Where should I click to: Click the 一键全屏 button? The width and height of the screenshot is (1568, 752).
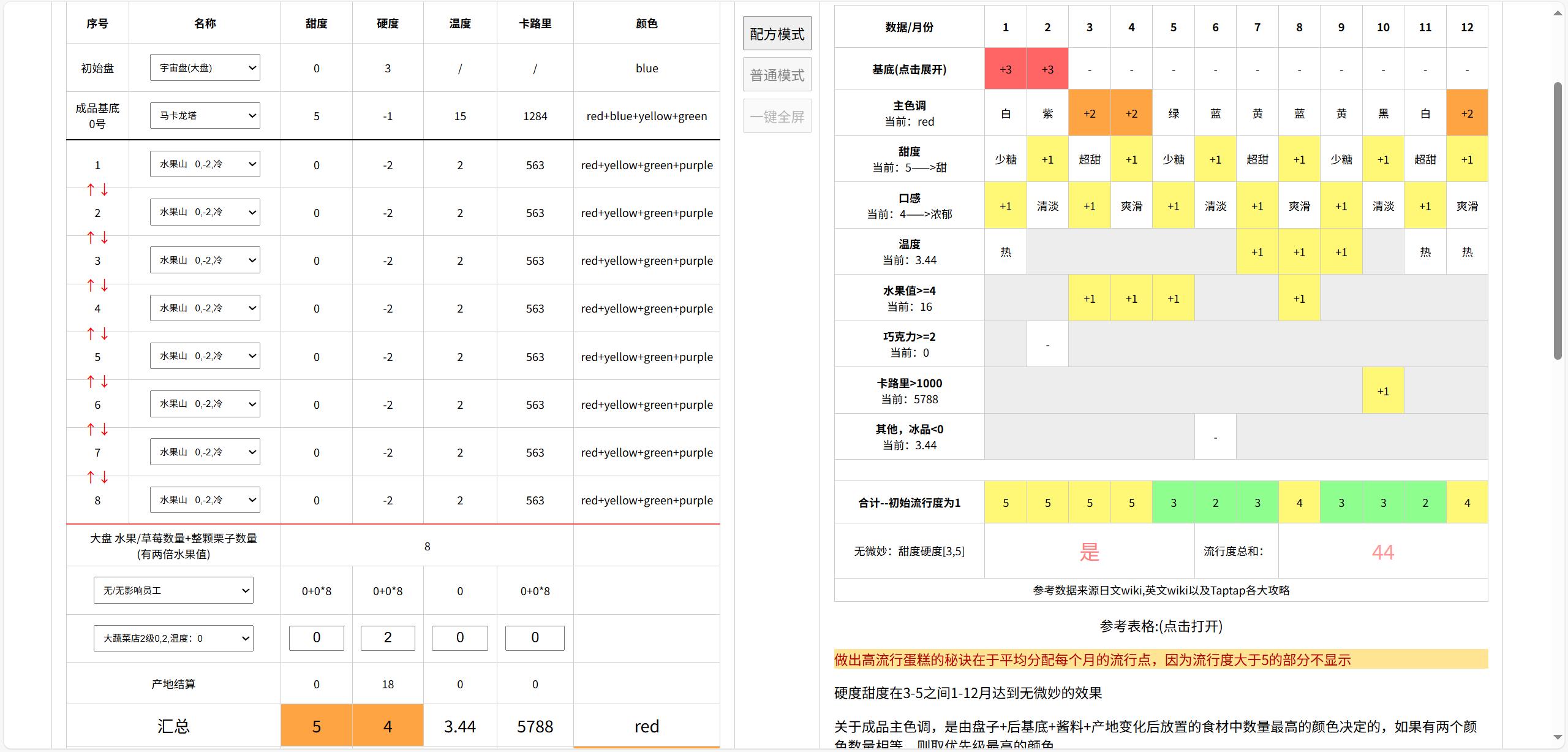click(777, 116)
